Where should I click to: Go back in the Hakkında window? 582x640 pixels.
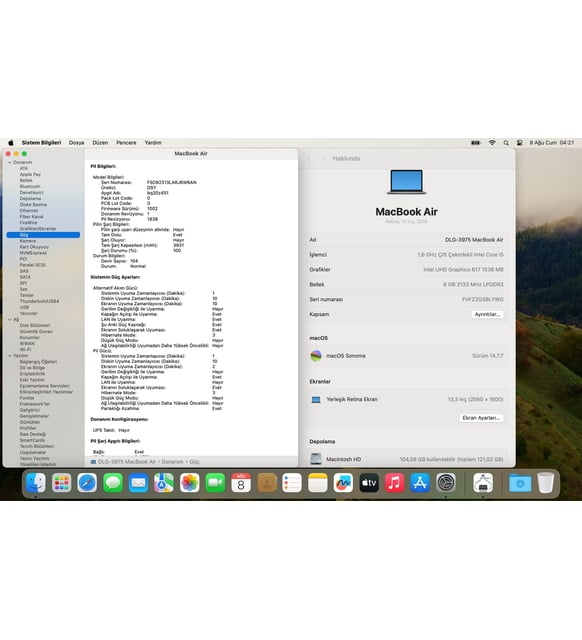tap(309, 158)
